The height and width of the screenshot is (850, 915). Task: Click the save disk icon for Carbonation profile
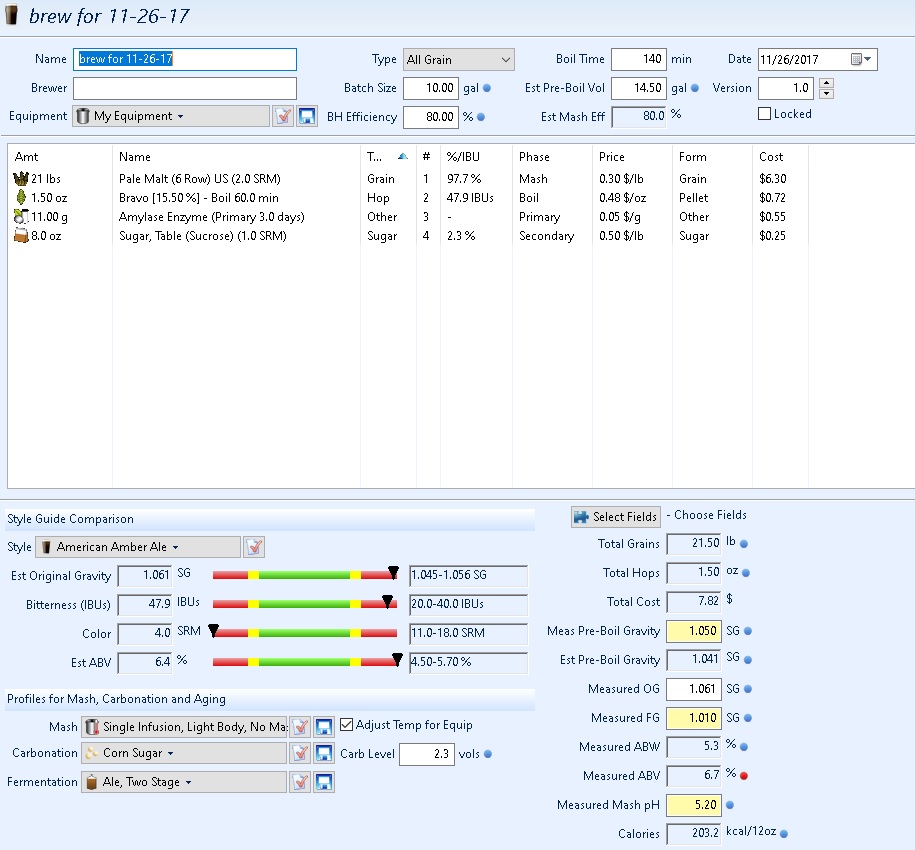pos(324,753)
